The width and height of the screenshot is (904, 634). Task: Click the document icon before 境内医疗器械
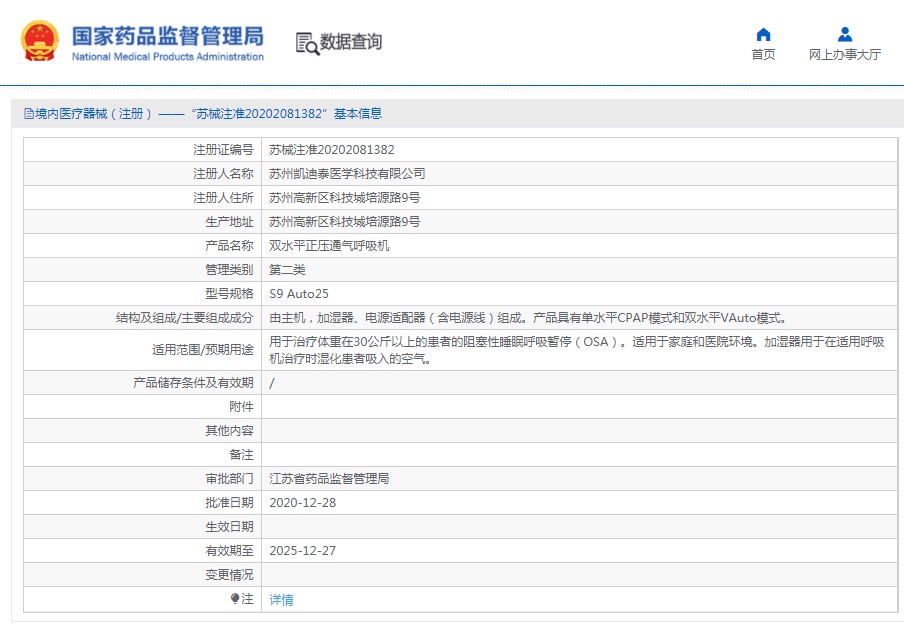pos(28,114)
